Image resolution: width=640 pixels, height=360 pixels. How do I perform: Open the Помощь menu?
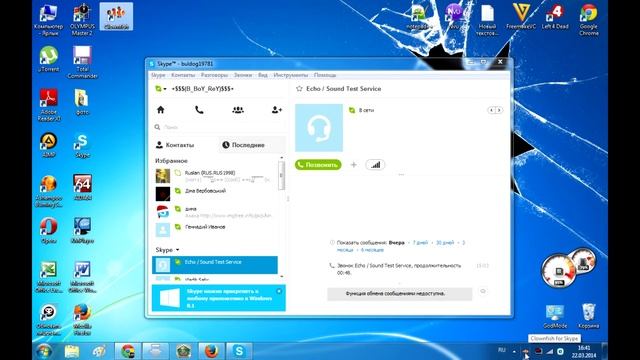point(325,75)
